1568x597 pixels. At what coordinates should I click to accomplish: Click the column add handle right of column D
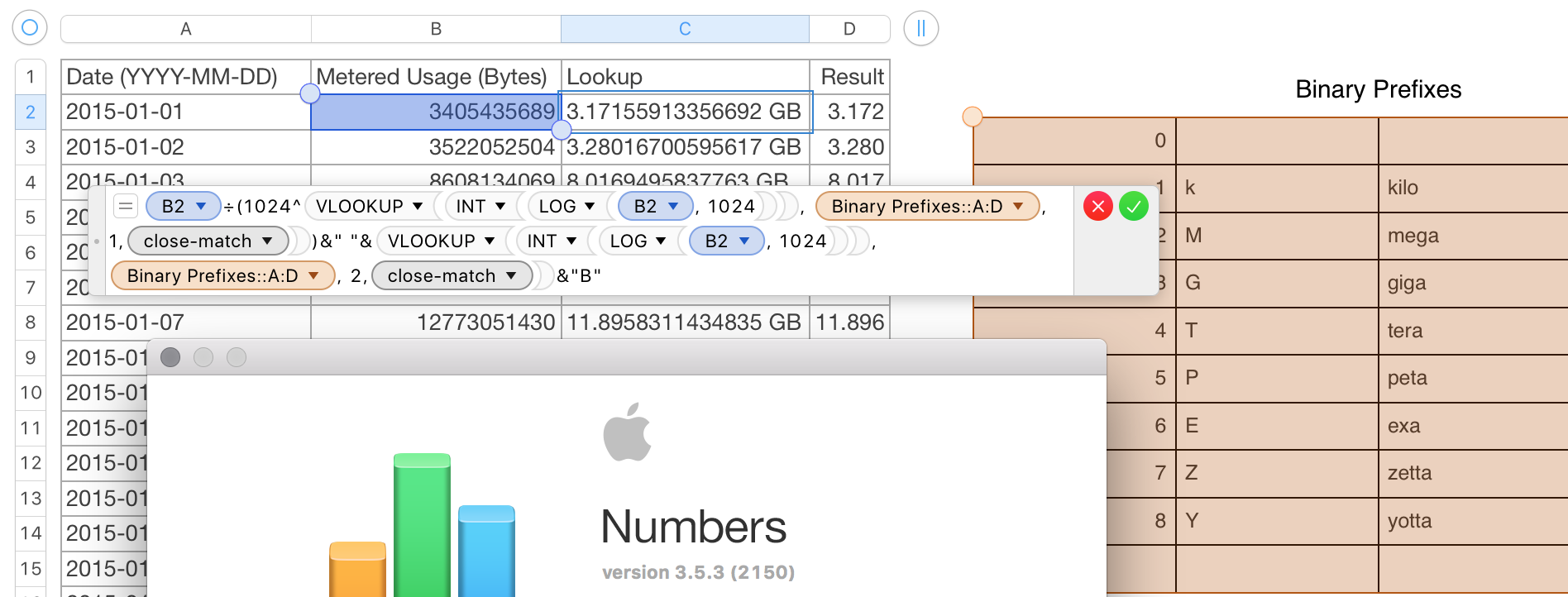[x=920, y=28]
